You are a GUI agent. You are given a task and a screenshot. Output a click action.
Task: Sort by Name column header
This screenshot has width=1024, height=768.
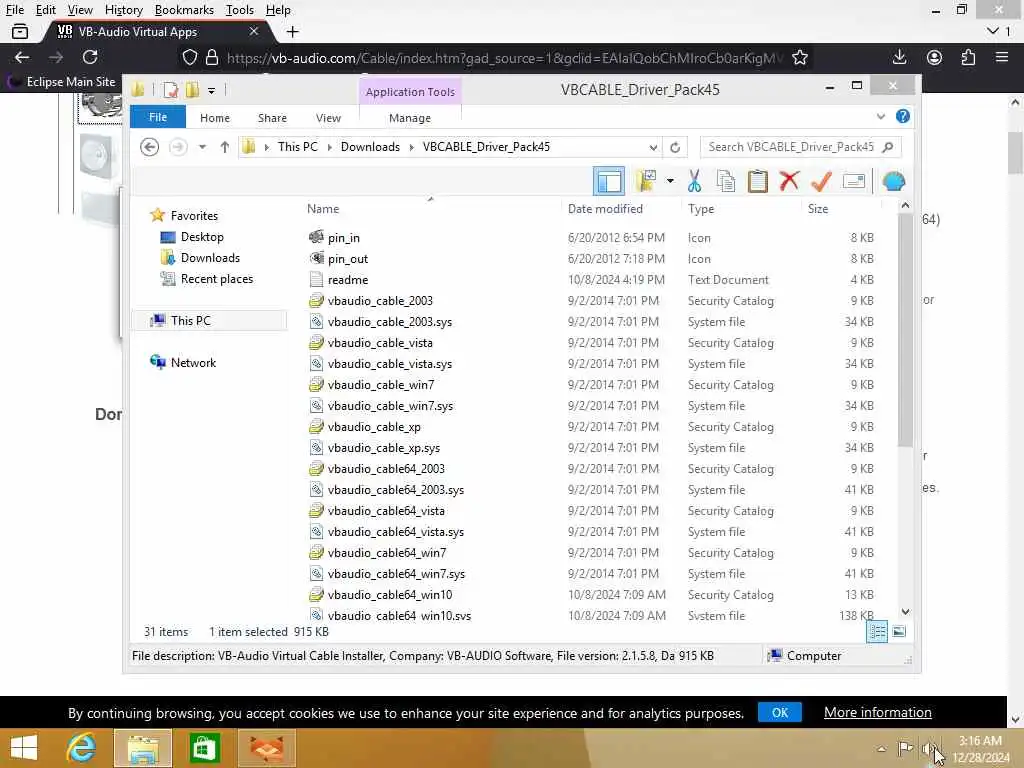point(323,209)
